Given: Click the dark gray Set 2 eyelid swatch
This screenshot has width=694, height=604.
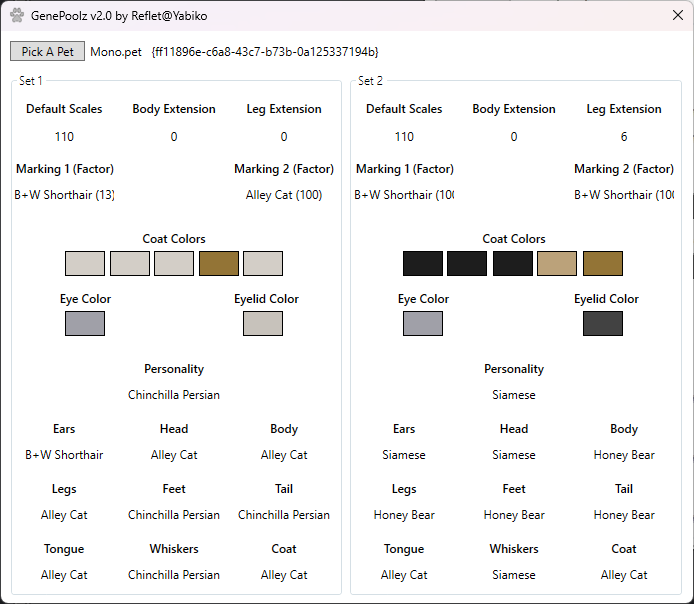Looking at the screenshot, I should coord(603,323).
